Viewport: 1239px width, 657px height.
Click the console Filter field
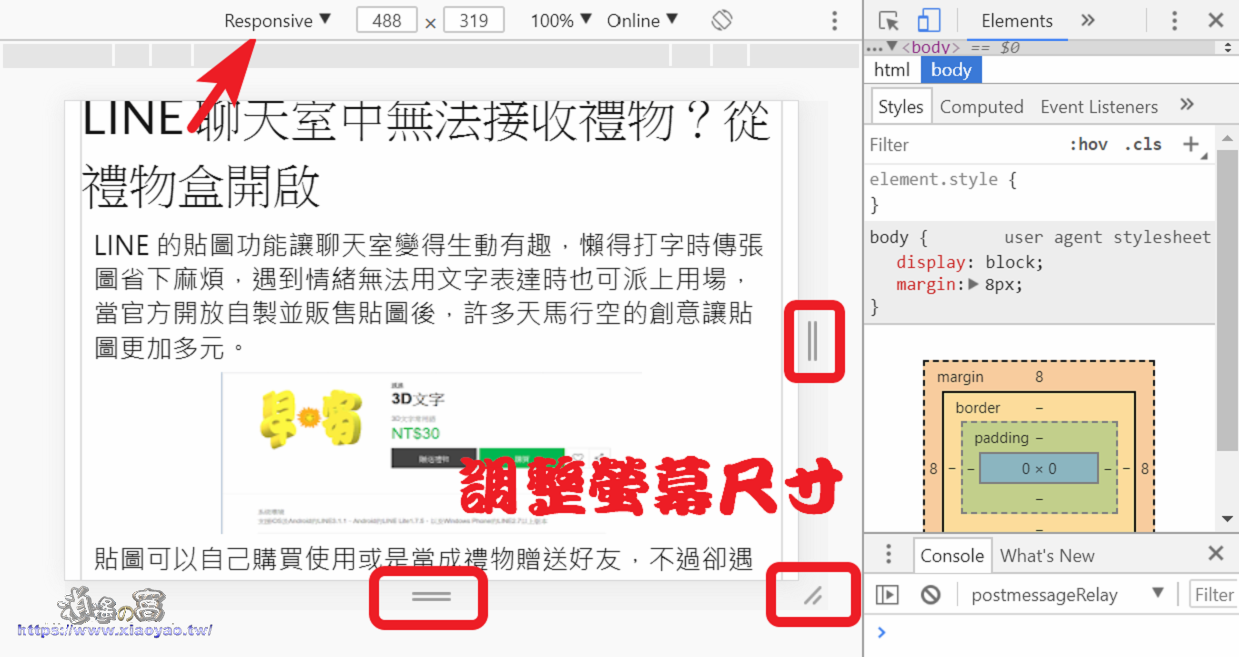point(1214,595)
